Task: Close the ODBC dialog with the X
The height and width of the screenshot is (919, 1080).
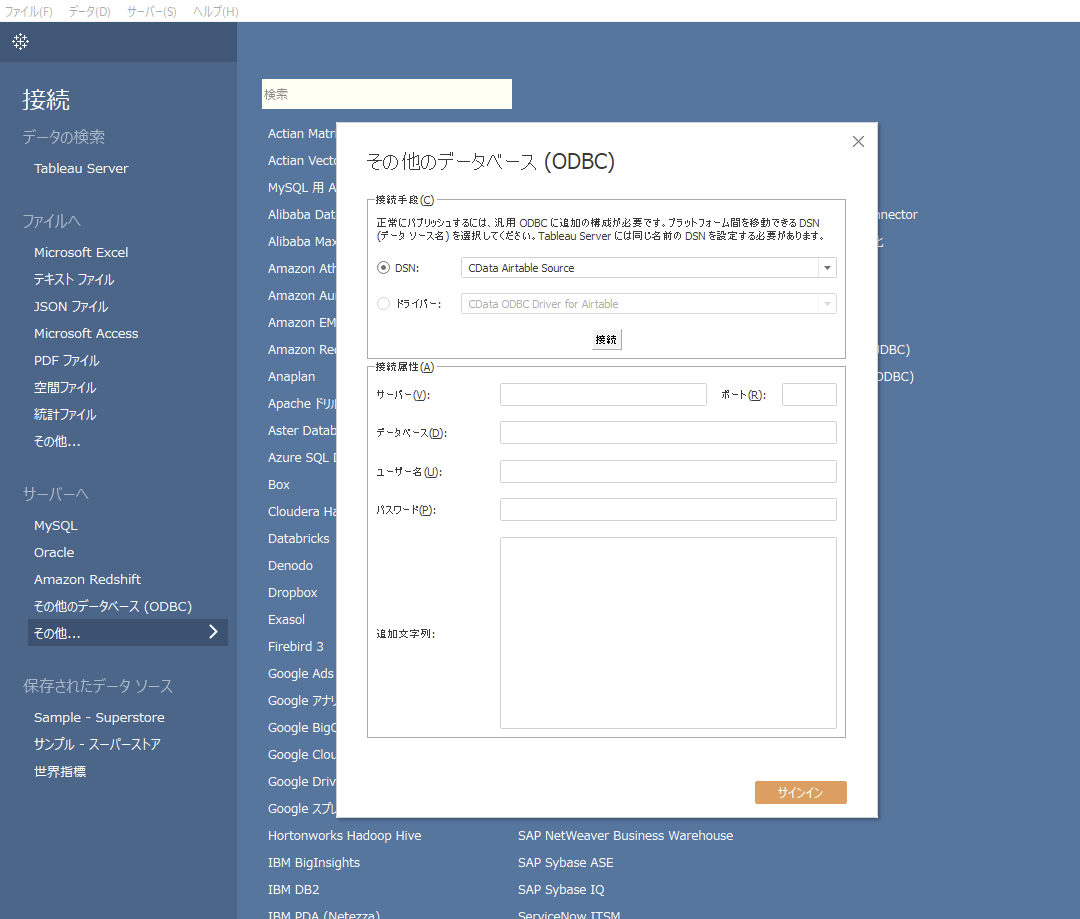Action: [858, 142]
